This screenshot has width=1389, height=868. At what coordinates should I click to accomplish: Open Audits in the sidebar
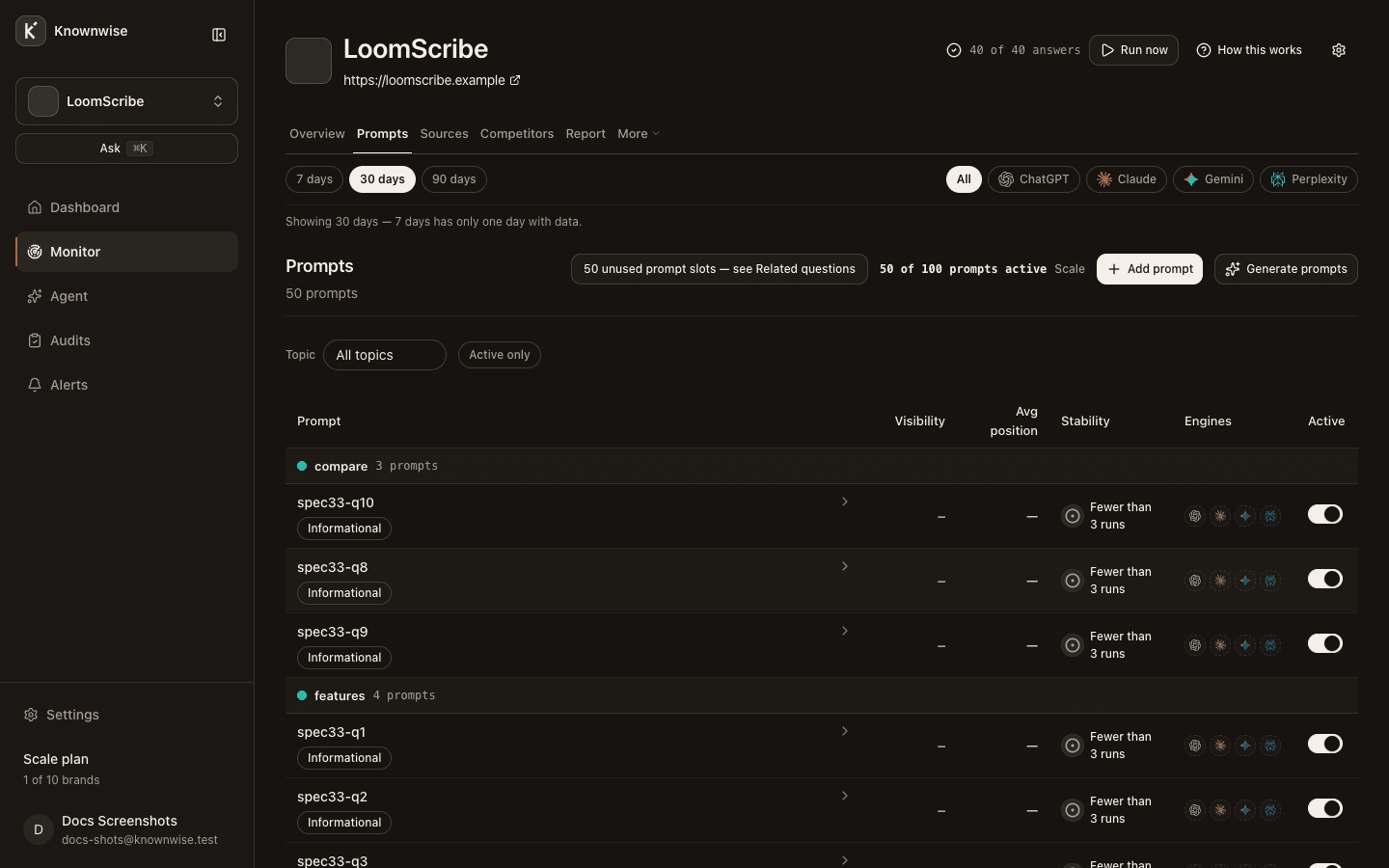coord(126,340)
